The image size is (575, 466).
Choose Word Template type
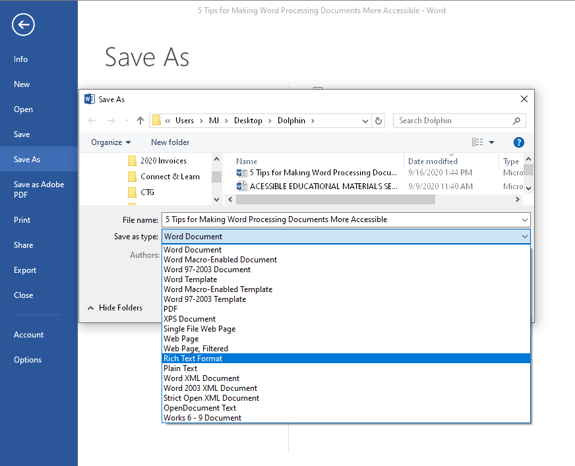pos(346,279)
